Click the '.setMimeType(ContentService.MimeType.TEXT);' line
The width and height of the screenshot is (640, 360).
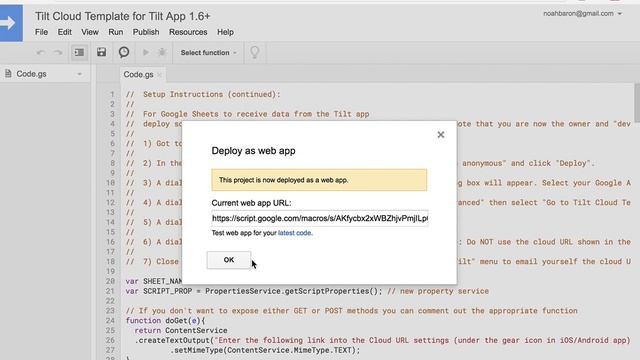point(265,350)
